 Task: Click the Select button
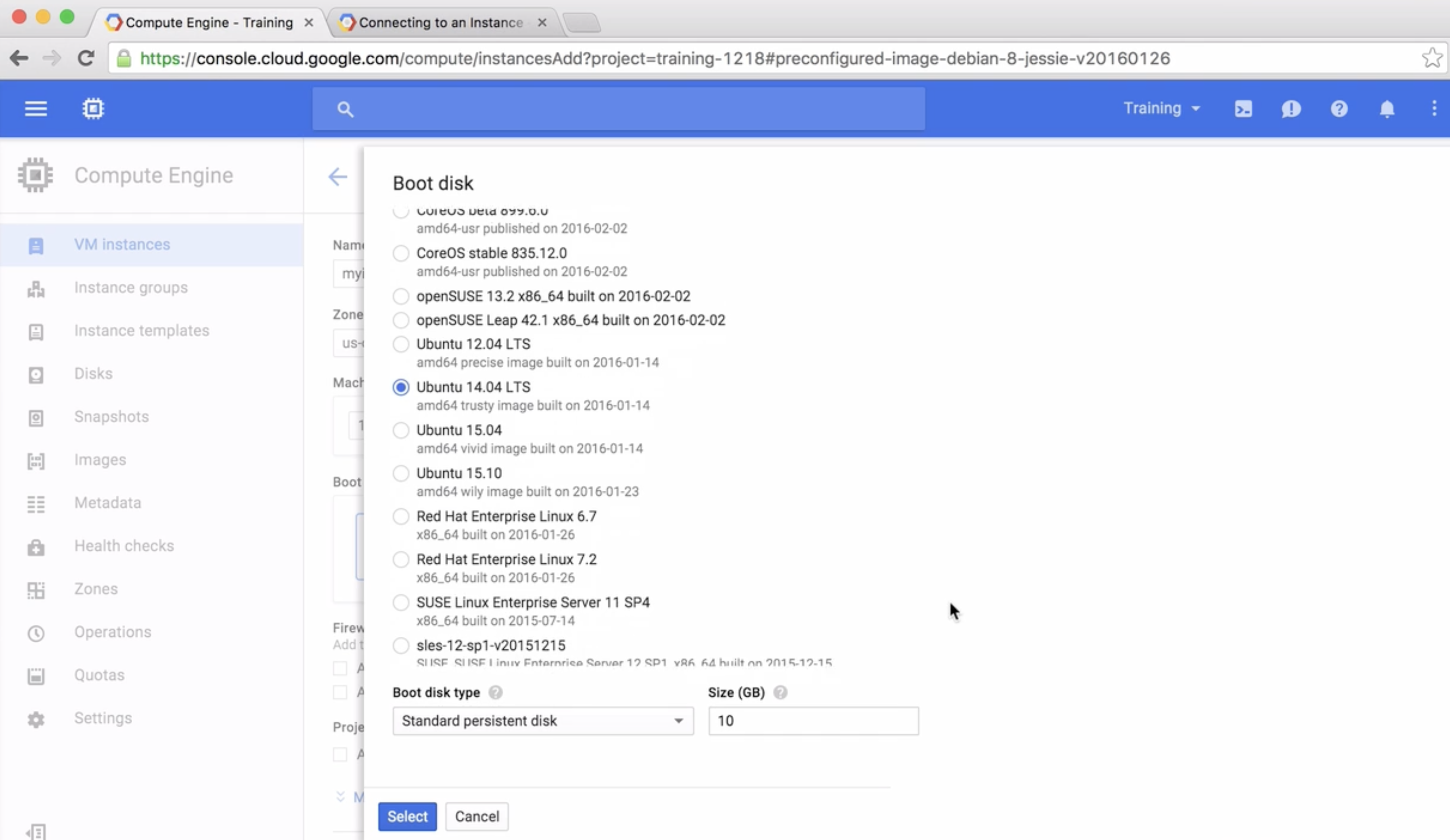click(407, 817)
